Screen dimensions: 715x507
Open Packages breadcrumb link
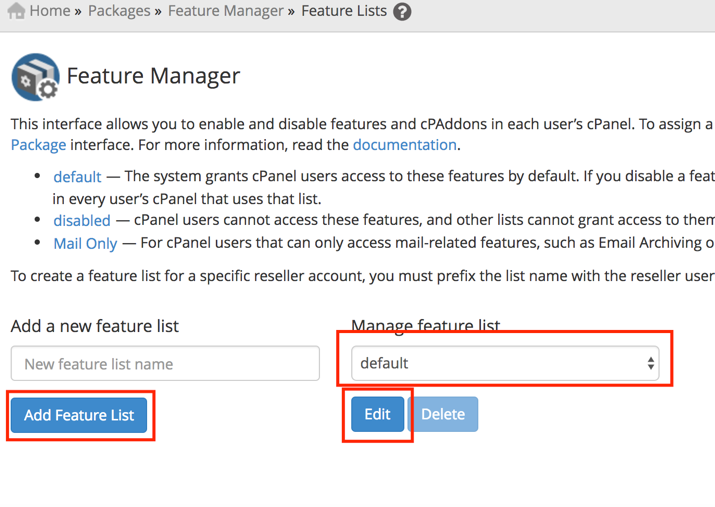(119, 11)
